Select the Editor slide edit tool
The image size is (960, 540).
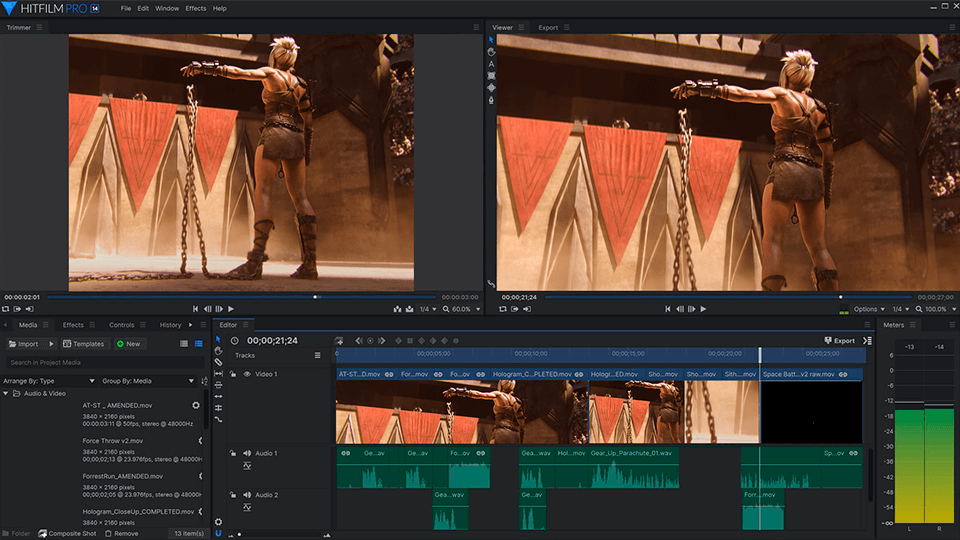tap(218, 385)
